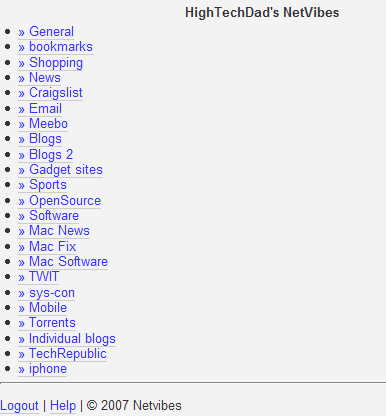Open the Help link in the footer
The image size is (386, 416).
tap(63, 406)
